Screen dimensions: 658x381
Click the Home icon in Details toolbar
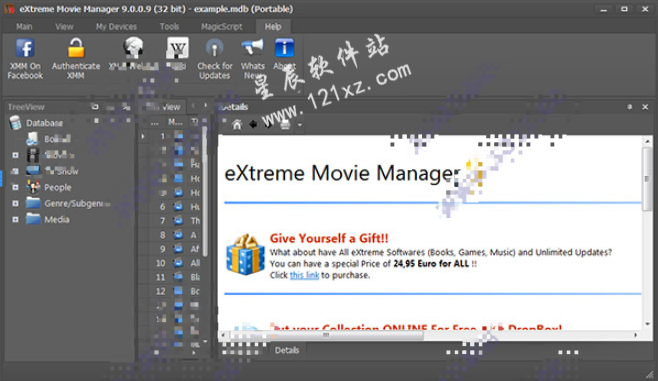(x=237, y=125)
